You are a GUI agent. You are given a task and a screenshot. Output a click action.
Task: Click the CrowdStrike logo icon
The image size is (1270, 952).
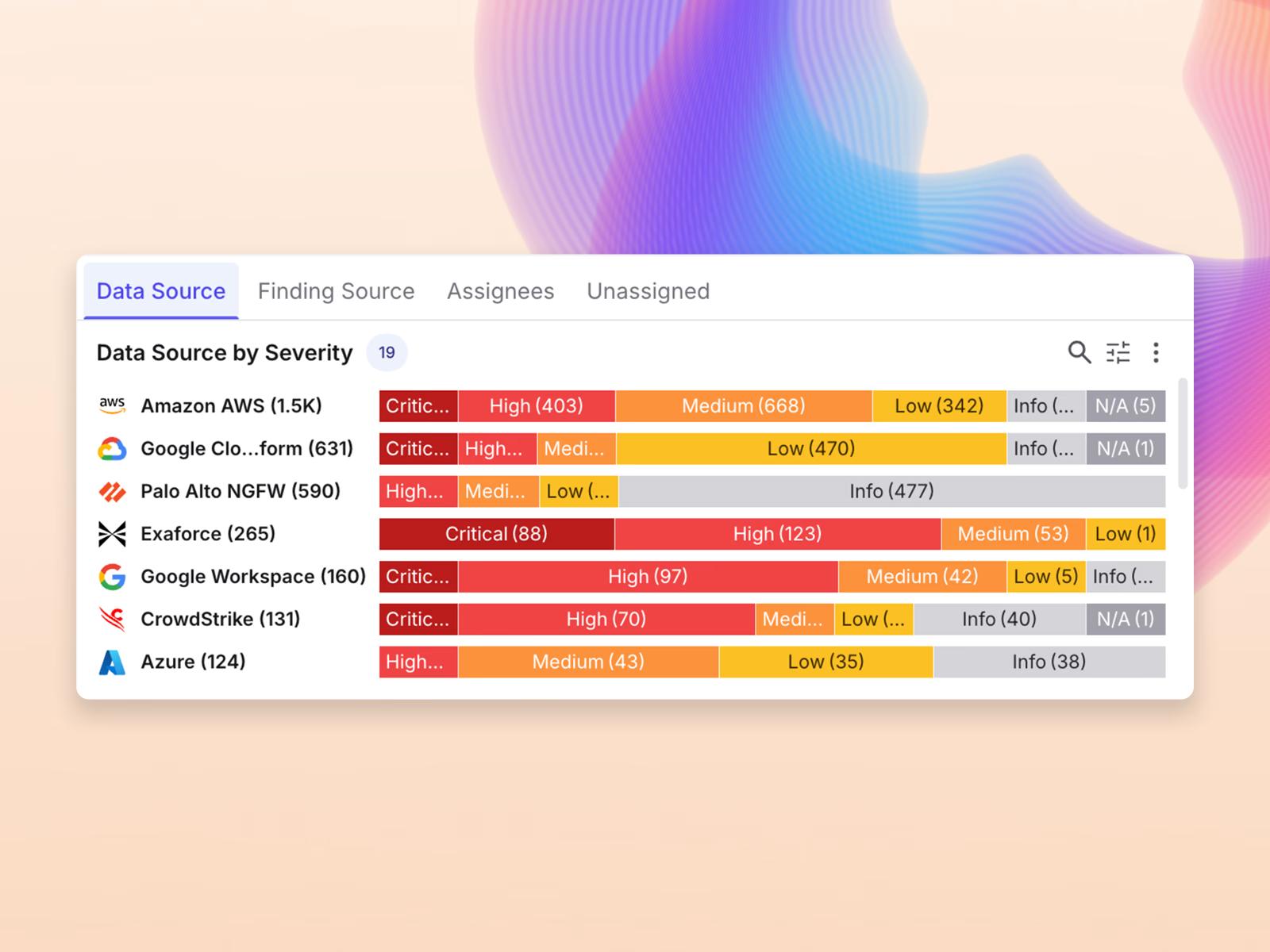(112, 619)
